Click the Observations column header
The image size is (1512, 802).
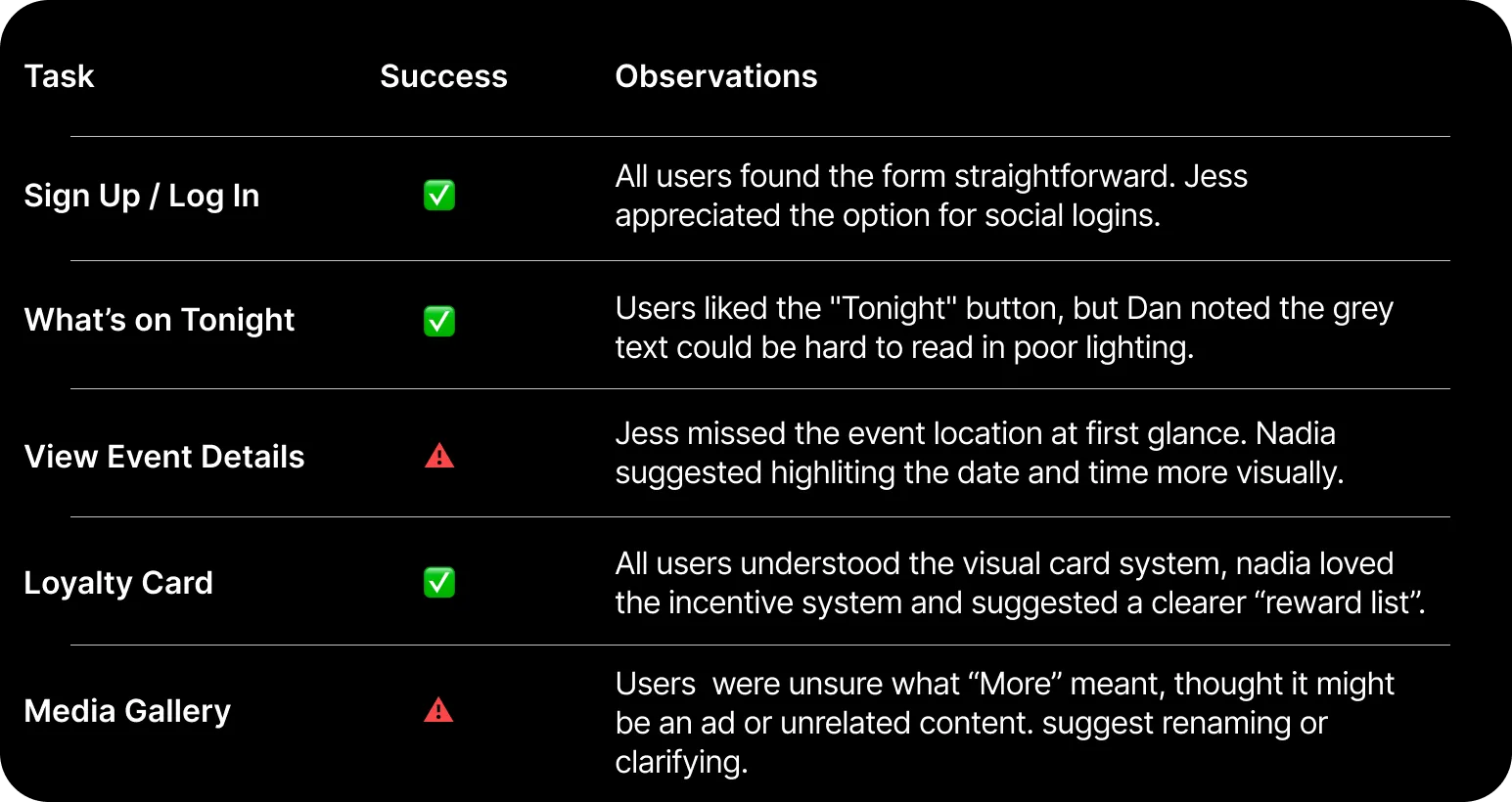[x=715, y=76]
